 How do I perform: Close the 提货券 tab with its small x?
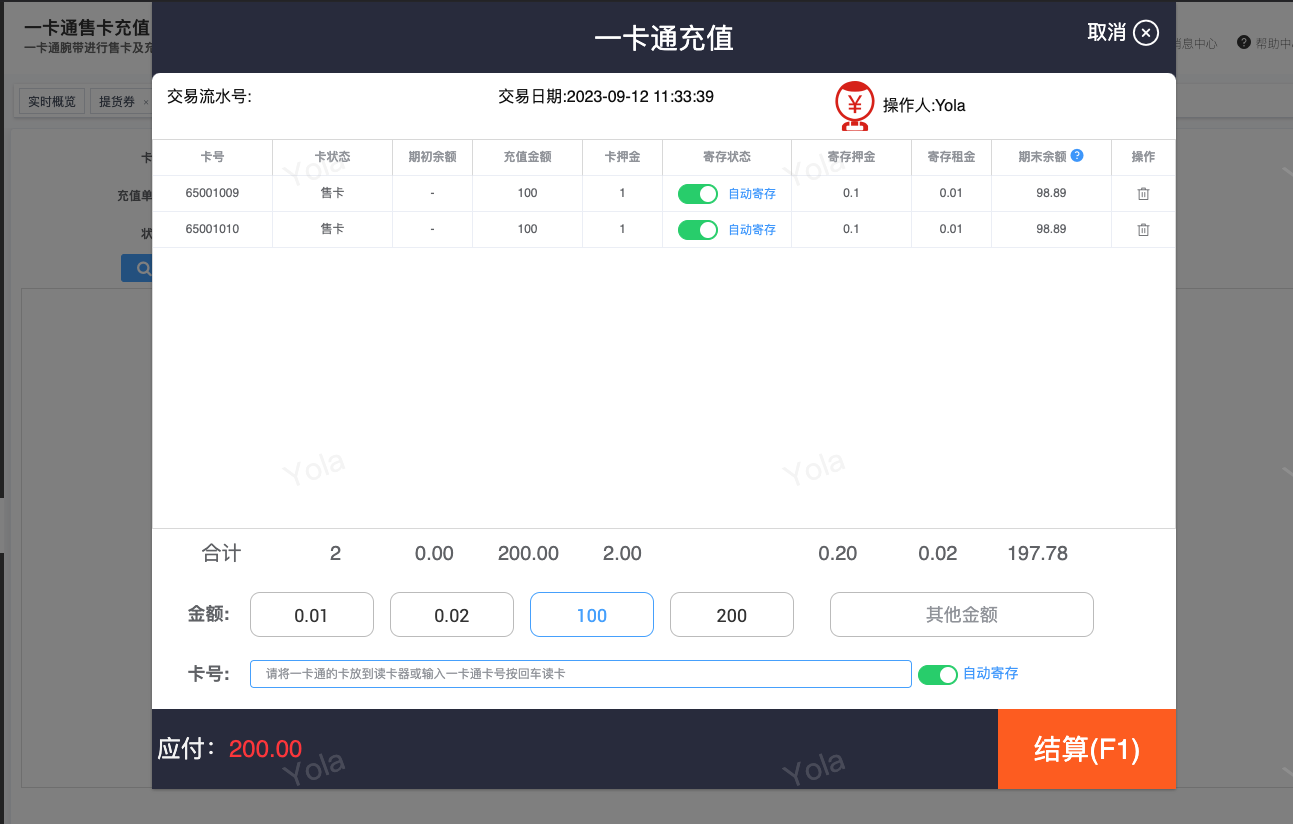click(x=146, y=102)
